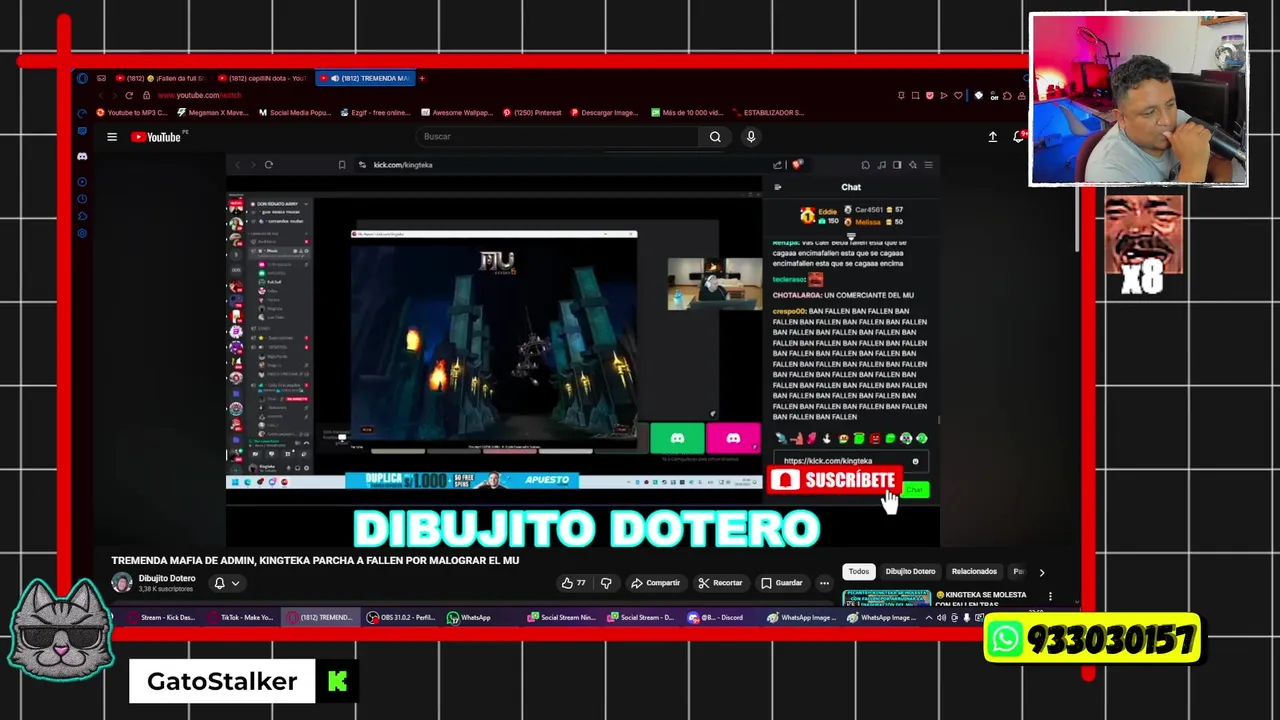Click the pink Discord button in the stream
Screen dimensions: 1280x720
point(733,438)
